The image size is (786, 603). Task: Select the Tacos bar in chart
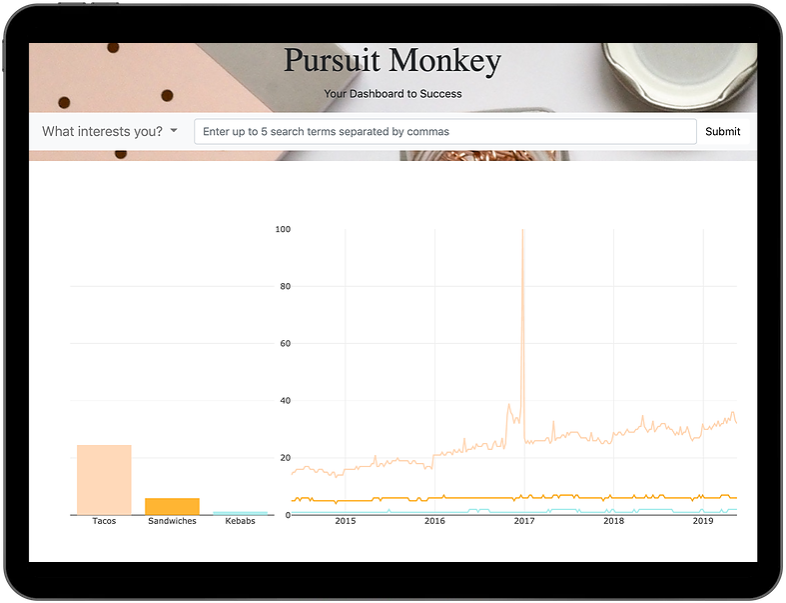104,480
